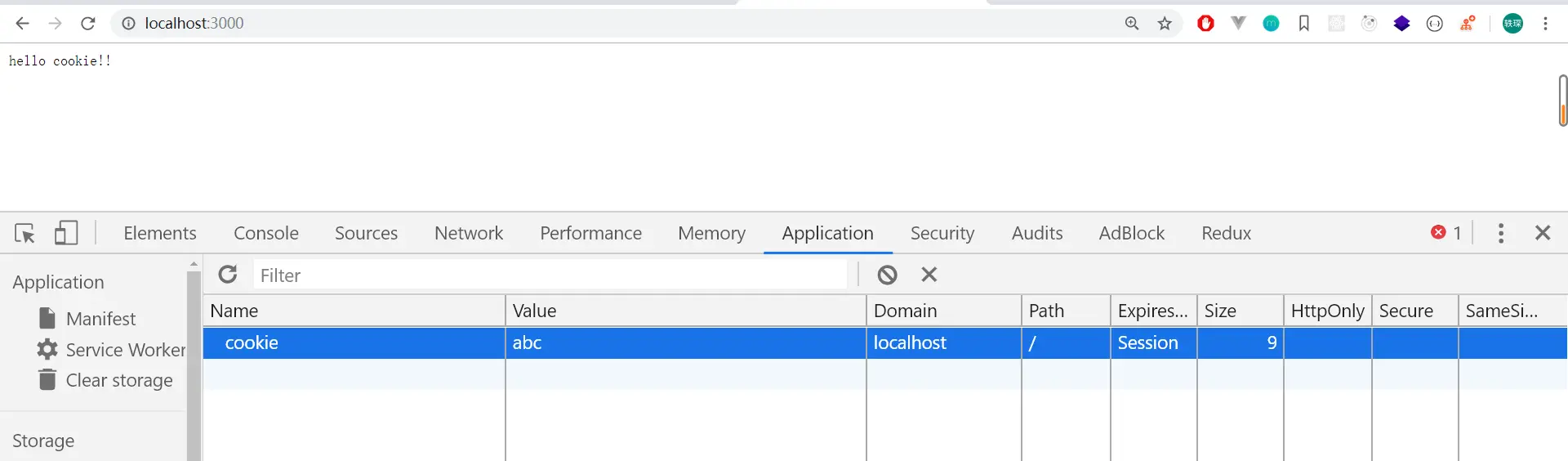The height and width of the screenshot is (461, 1568).
Task: Click the inspect element picker icon
Action: pos(24,234)
